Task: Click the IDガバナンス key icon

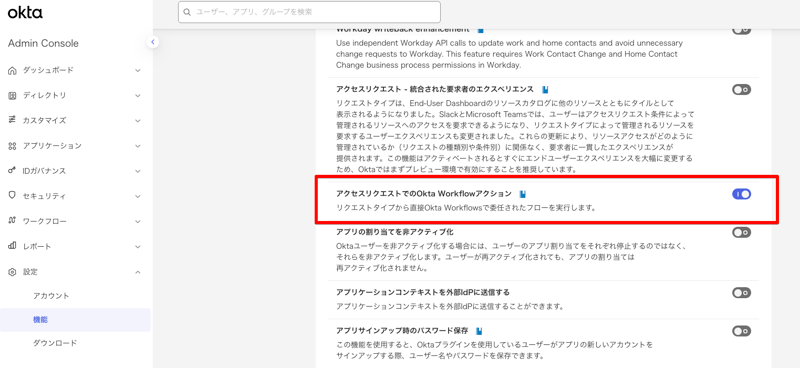Action: 13,171
